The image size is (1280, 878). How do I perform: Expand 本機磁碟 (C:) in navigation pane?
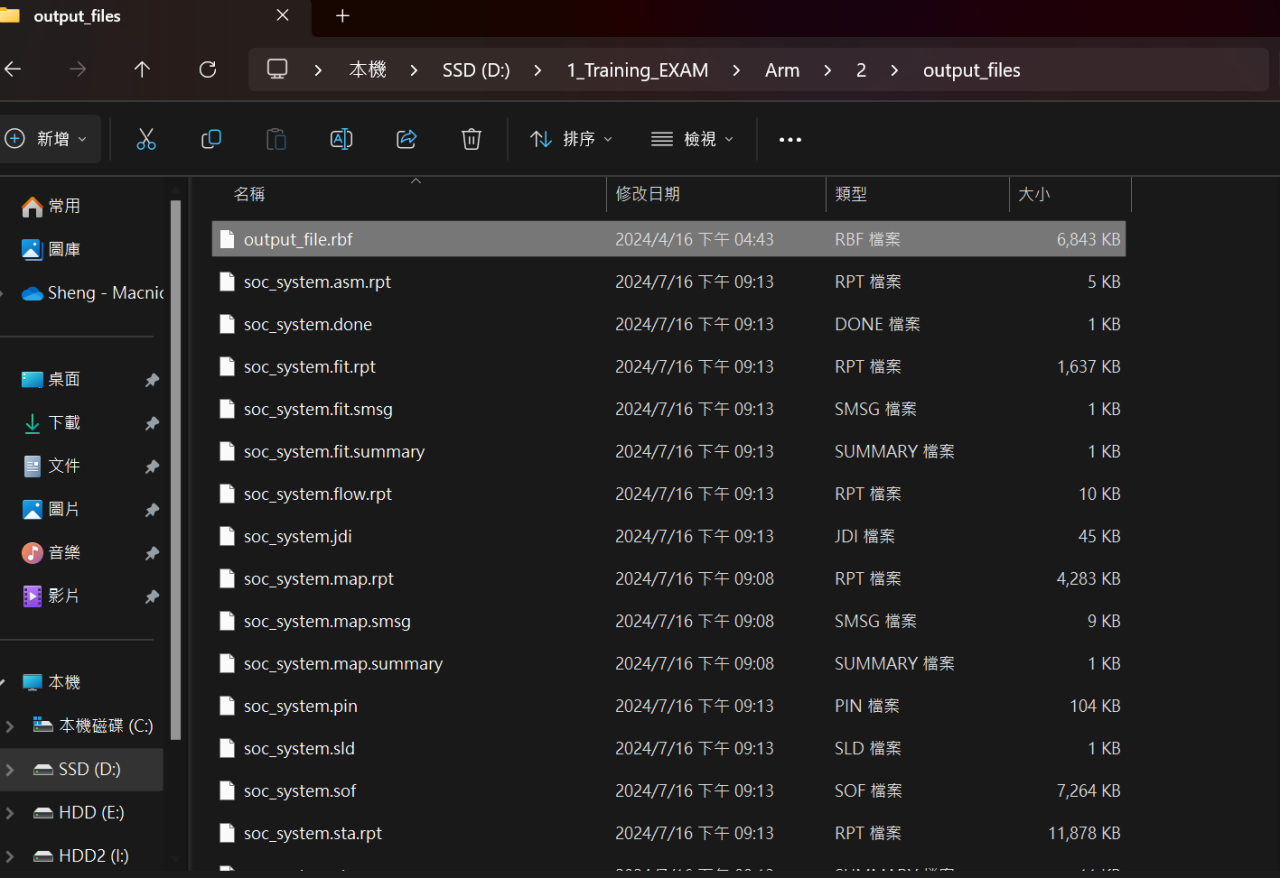10,726
